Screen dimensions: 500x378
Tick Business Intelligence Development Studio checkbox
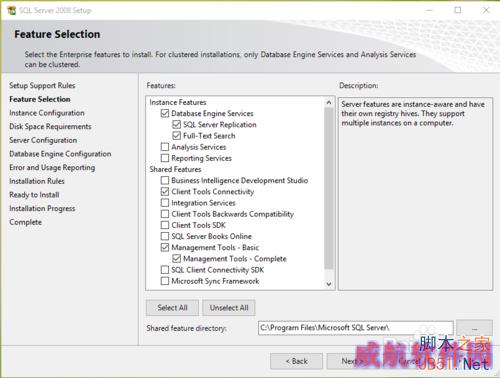click(165, 180)
